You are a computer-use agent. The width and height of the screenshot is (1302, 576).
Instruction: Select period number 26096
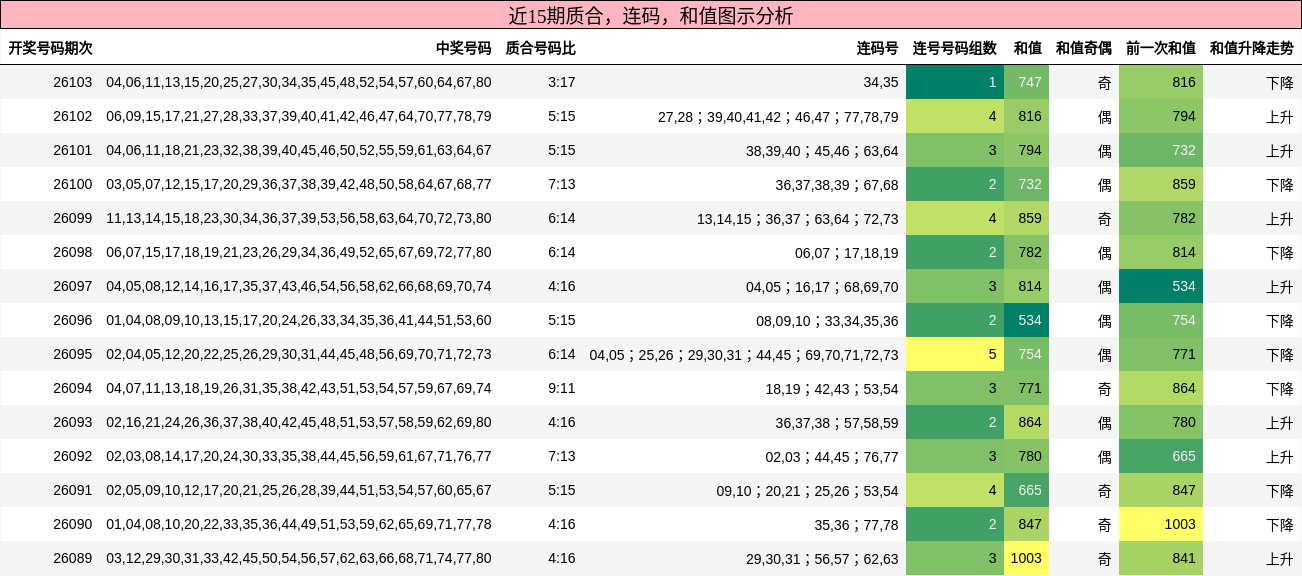pyautogui.click(x=72, y=320)
